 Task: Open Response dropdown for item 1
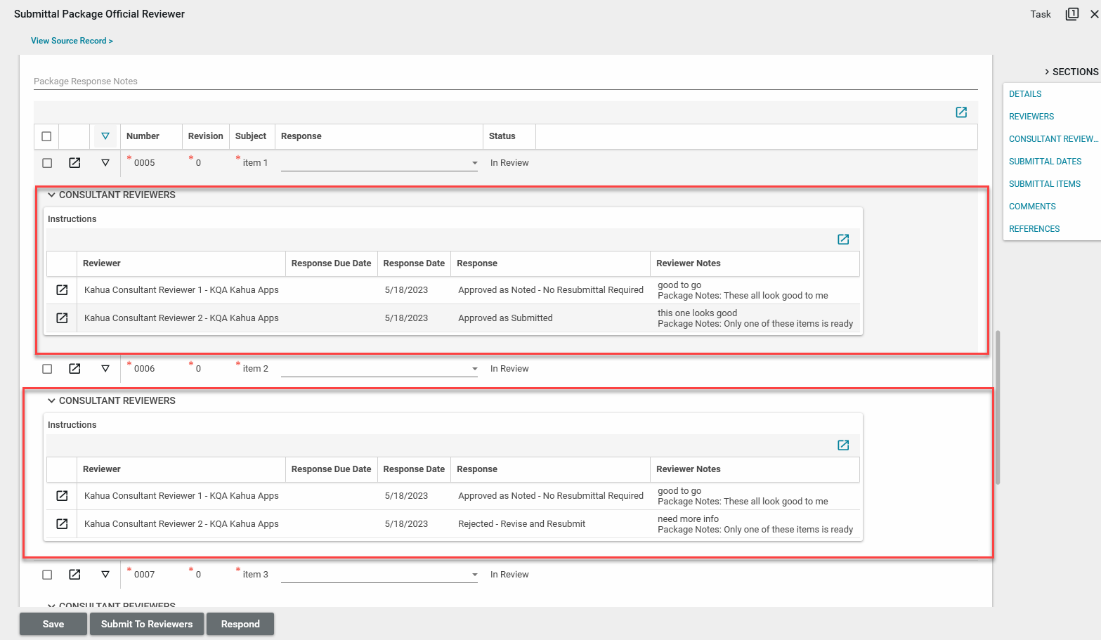coord(474,163)
